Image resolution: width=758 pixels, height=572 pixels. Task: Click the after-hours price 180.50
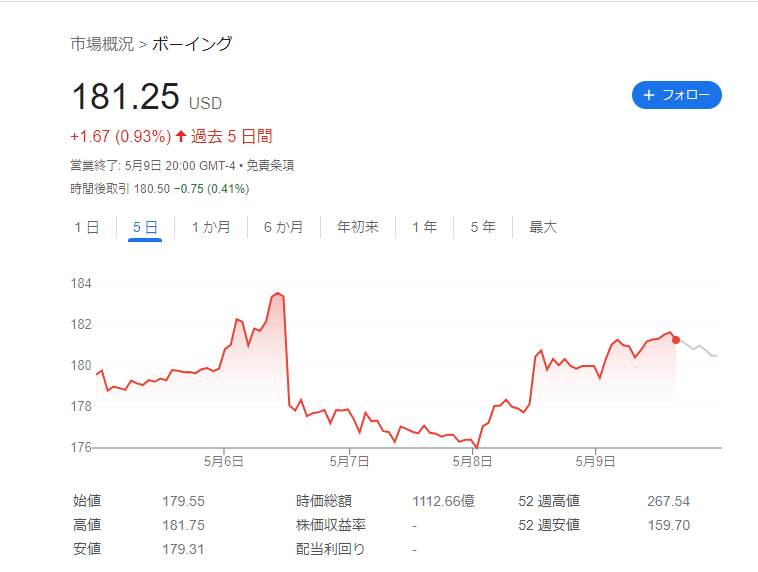[x=152, y=189]
